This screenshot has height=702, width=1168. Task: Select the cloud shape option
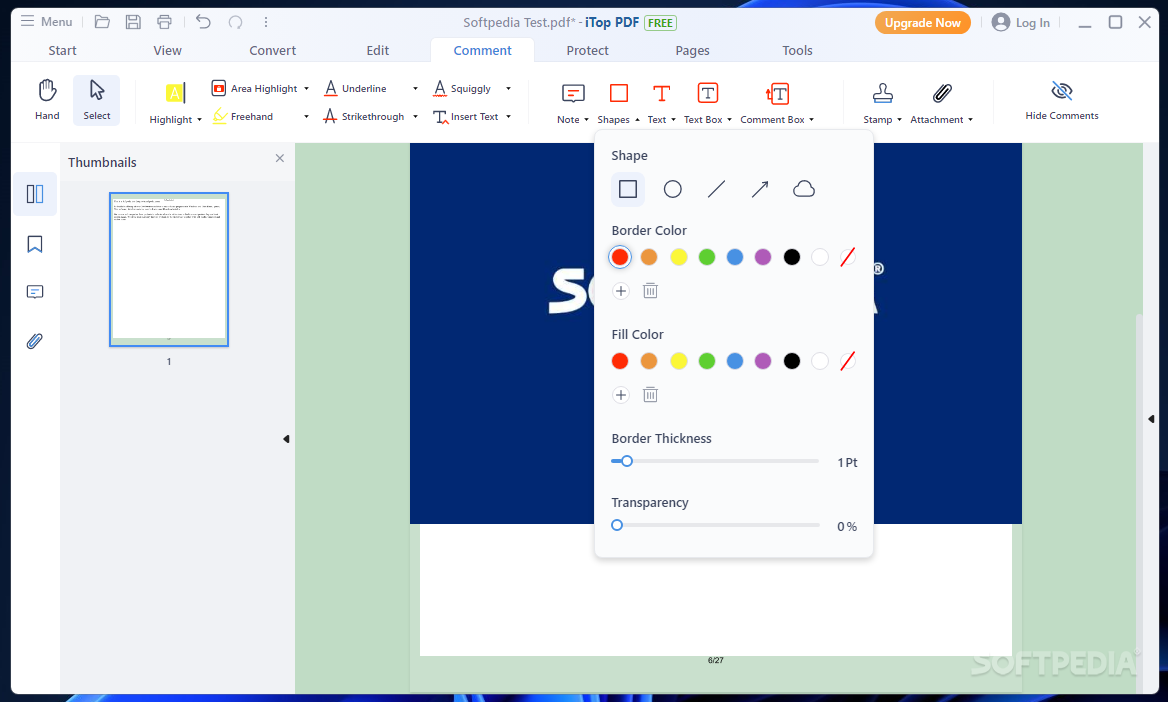(x=804, y=189)
